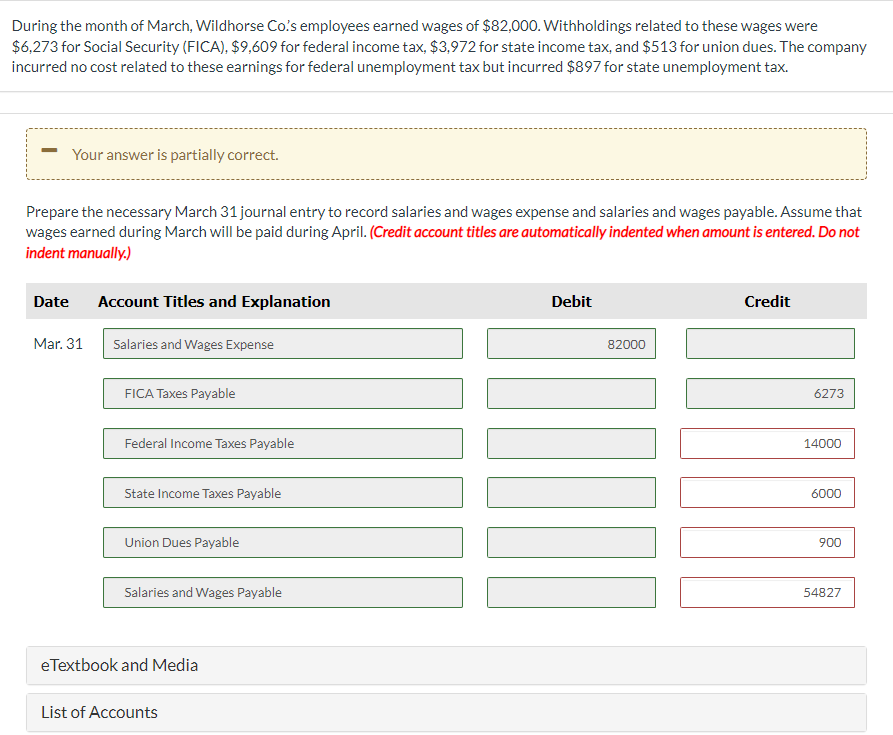The height and width of the screenshot is (735, 893).
Task: Select the debit field beside Union Dues Payable
Action: [570, 542]
